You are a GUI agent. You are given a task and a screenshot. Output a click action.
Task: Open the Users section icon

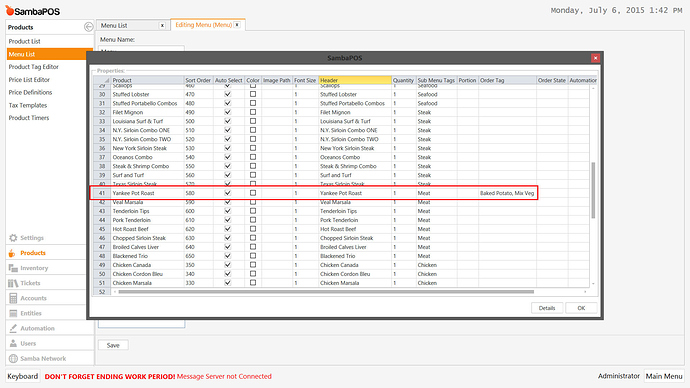click(13, 343)
